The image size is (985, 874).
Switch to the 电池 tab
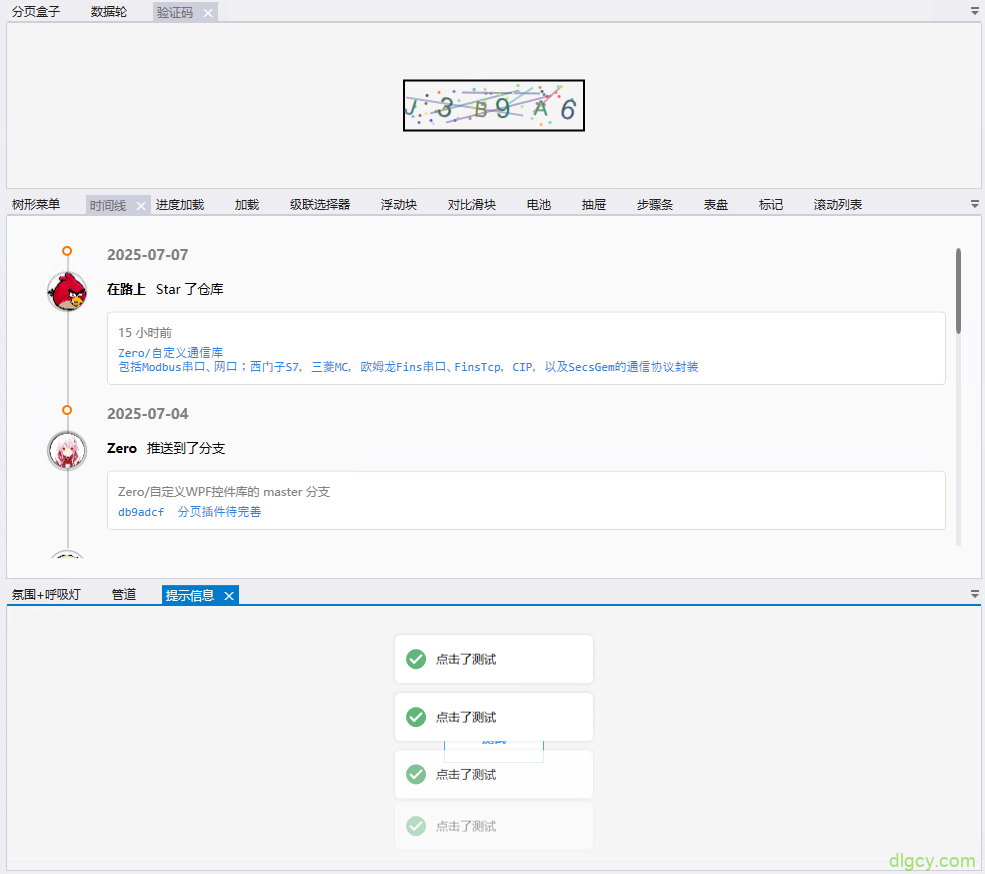coord(539,205)
